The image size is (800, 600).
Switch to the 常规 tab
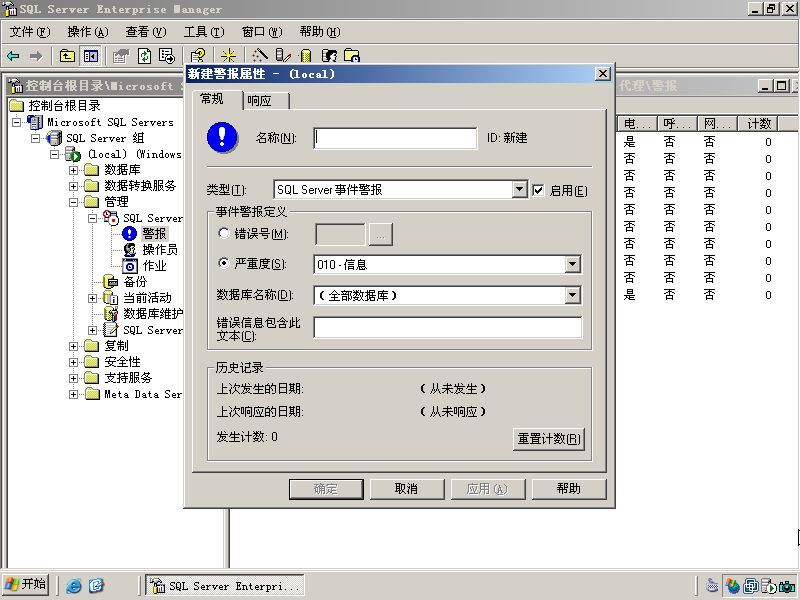coord(218,99)
